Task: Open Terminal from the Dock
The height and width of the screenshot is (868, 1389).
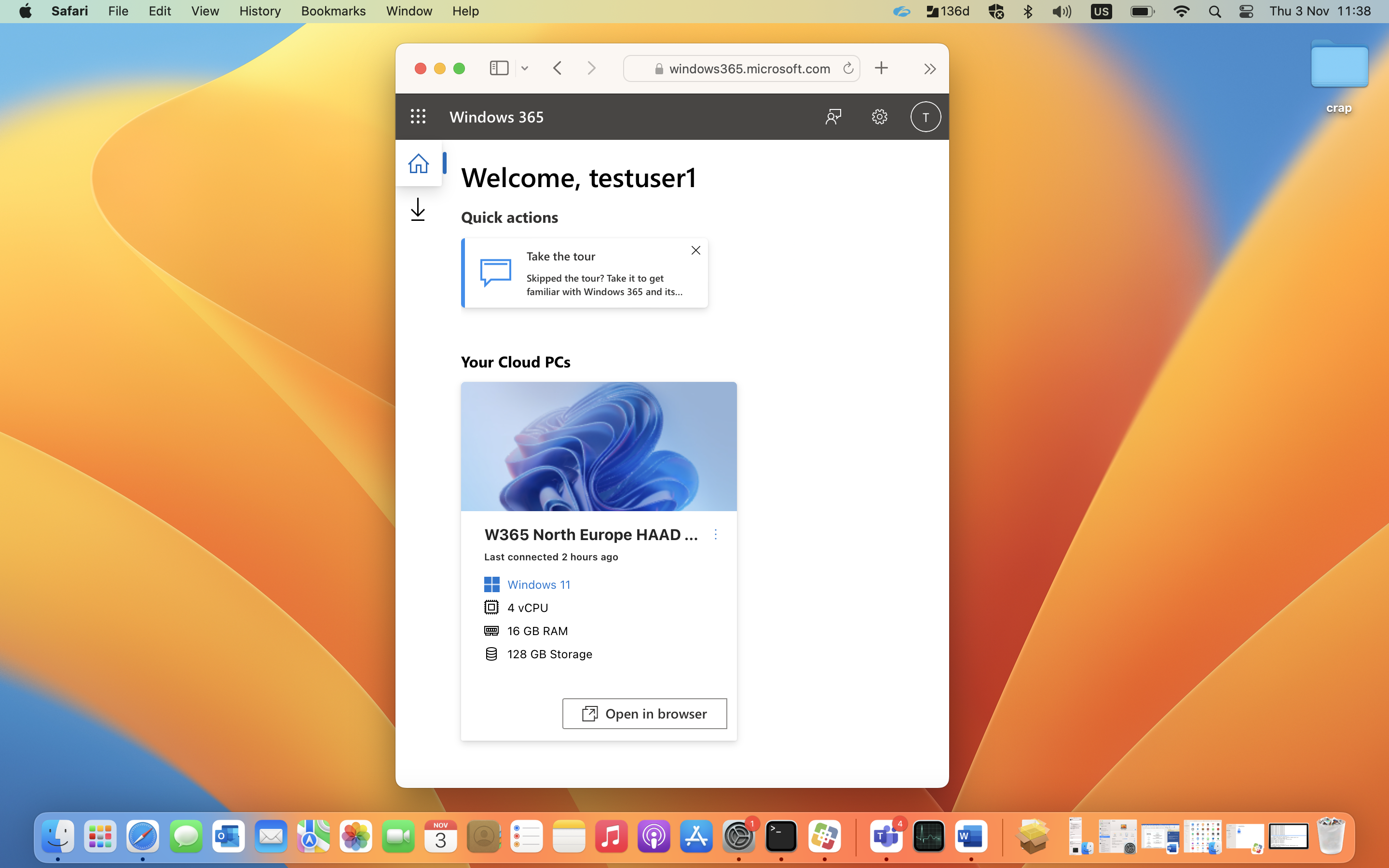Action: point(781,836)
